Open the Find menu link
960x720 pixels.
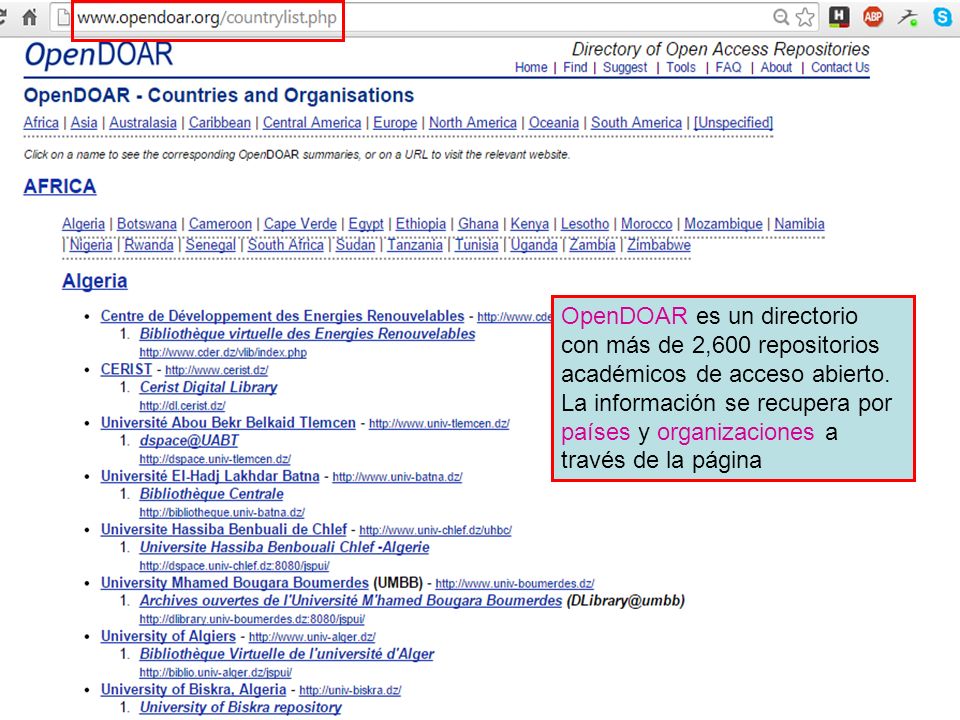pos(575,67)
